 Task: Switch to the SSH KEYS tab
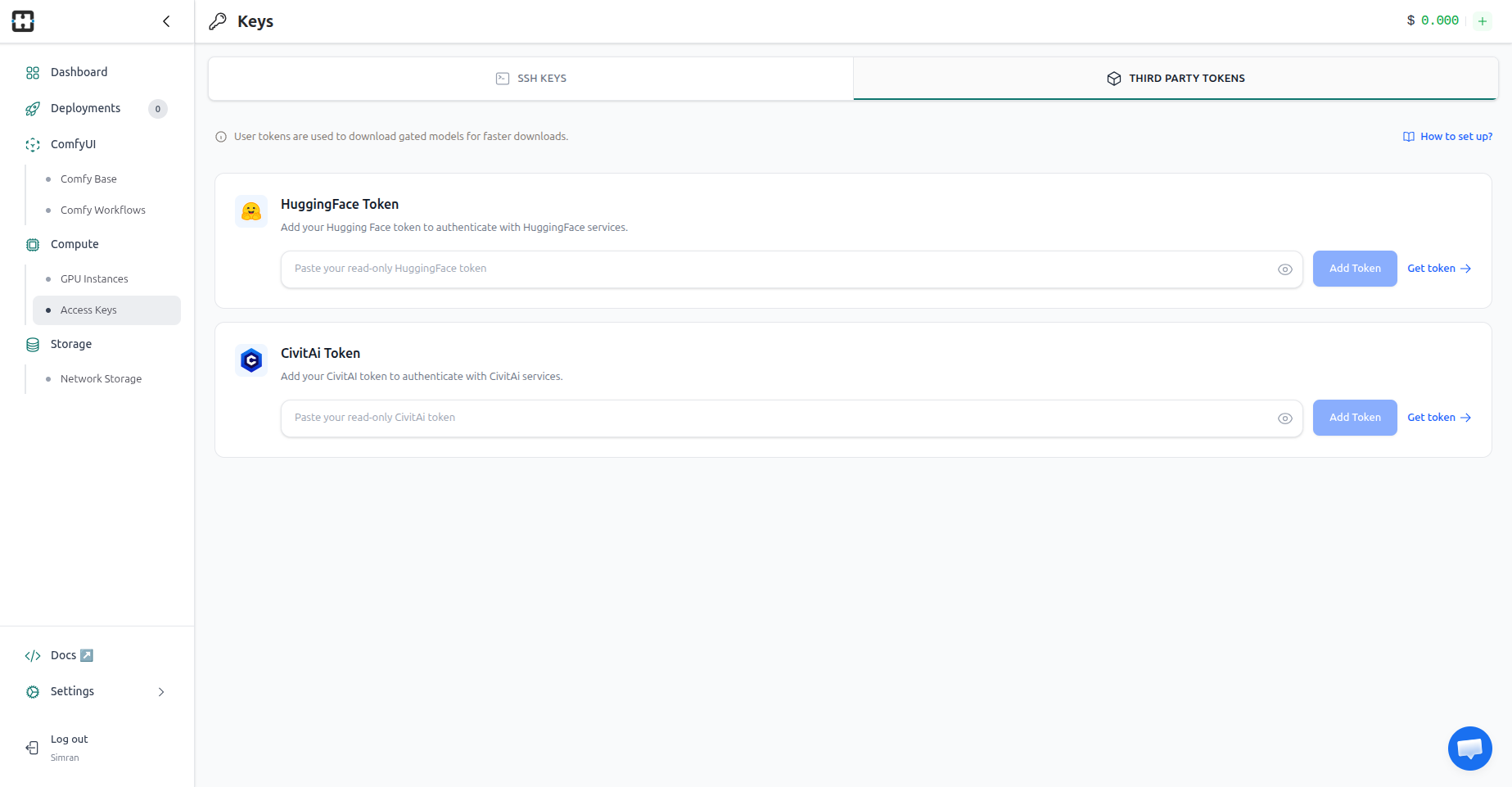pyautogui.click(x=530, y=79)
